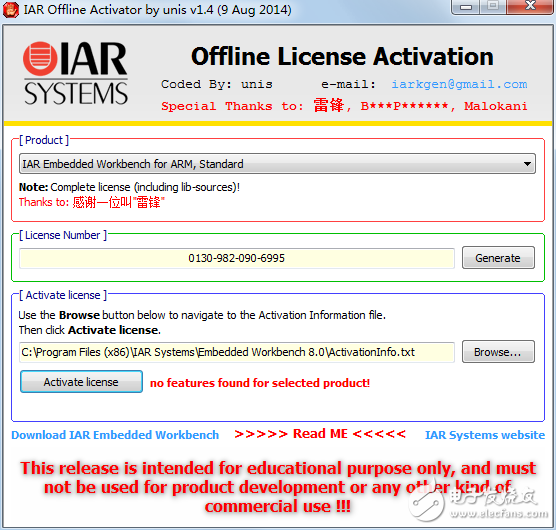Open the iarkgen@gmail.com email link

[x=459, y=84]
